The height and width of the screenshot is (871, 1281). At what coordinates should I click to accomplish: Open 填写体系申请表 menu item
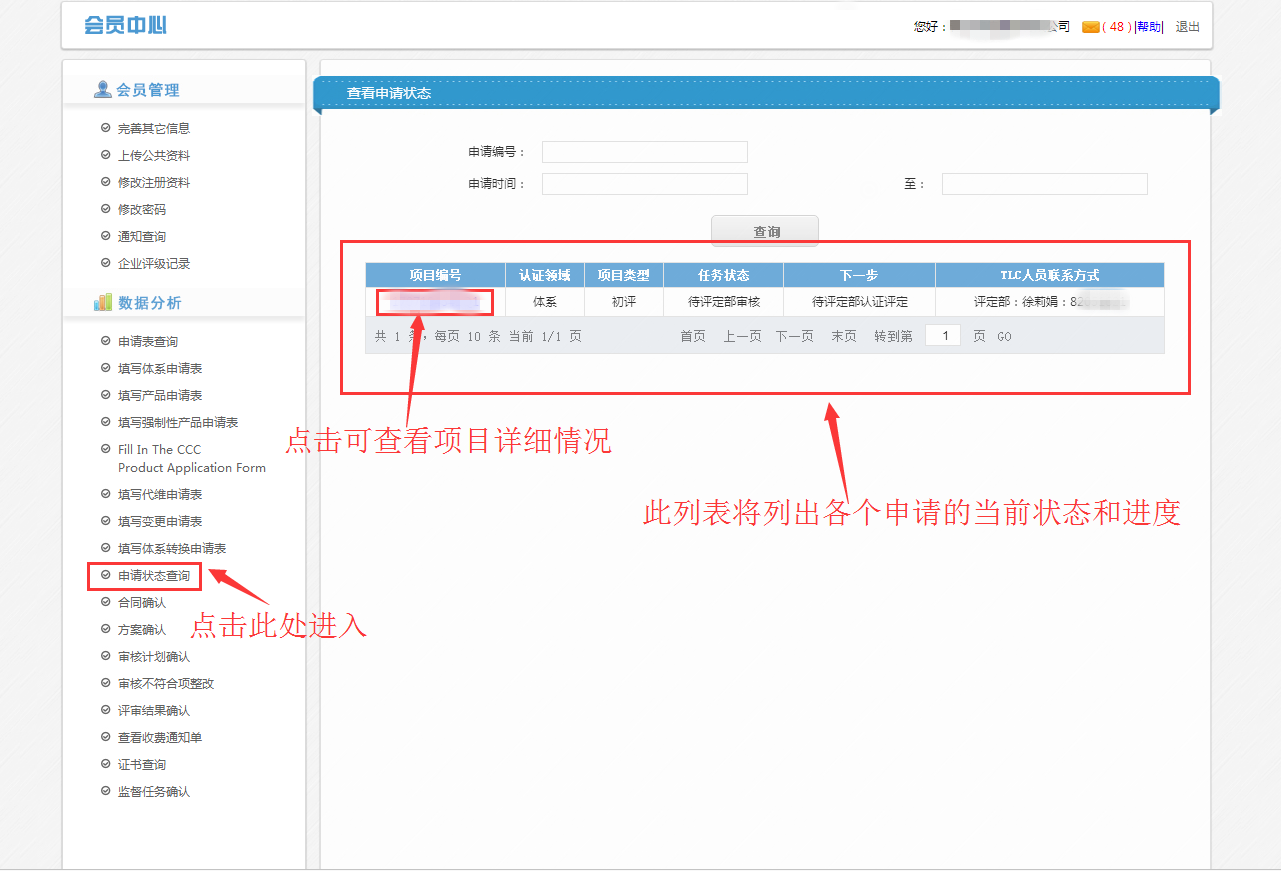tap(159, 368)
